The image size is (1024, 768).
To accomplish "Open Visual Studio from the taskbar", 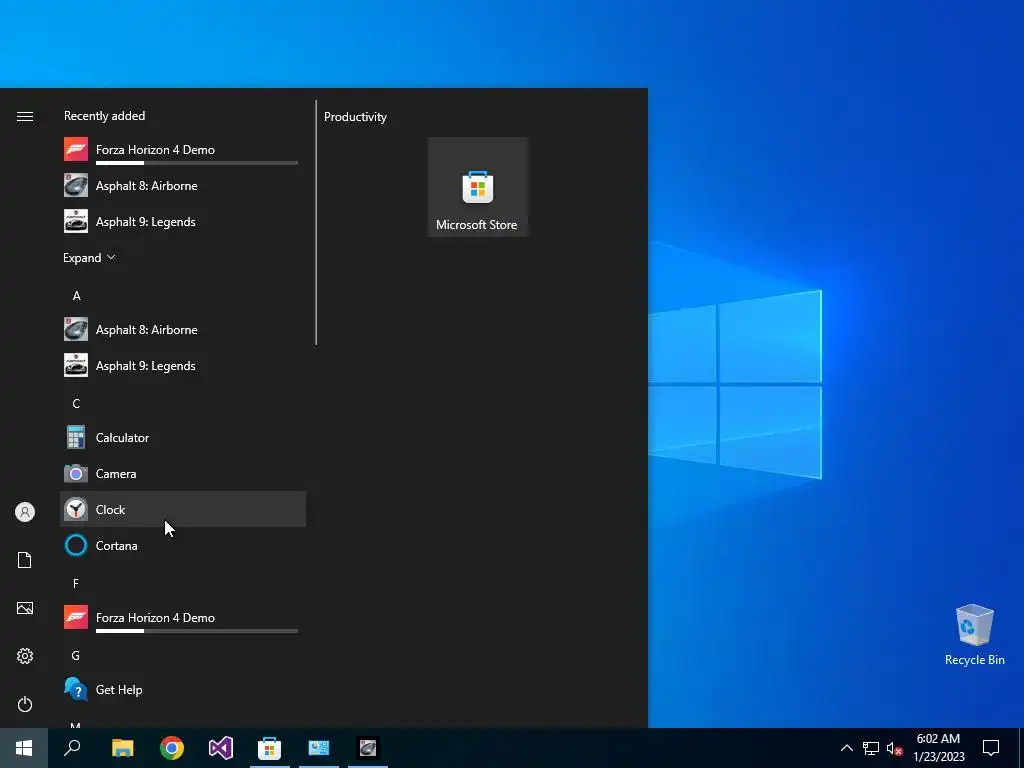I will click(x=221, y=748).
